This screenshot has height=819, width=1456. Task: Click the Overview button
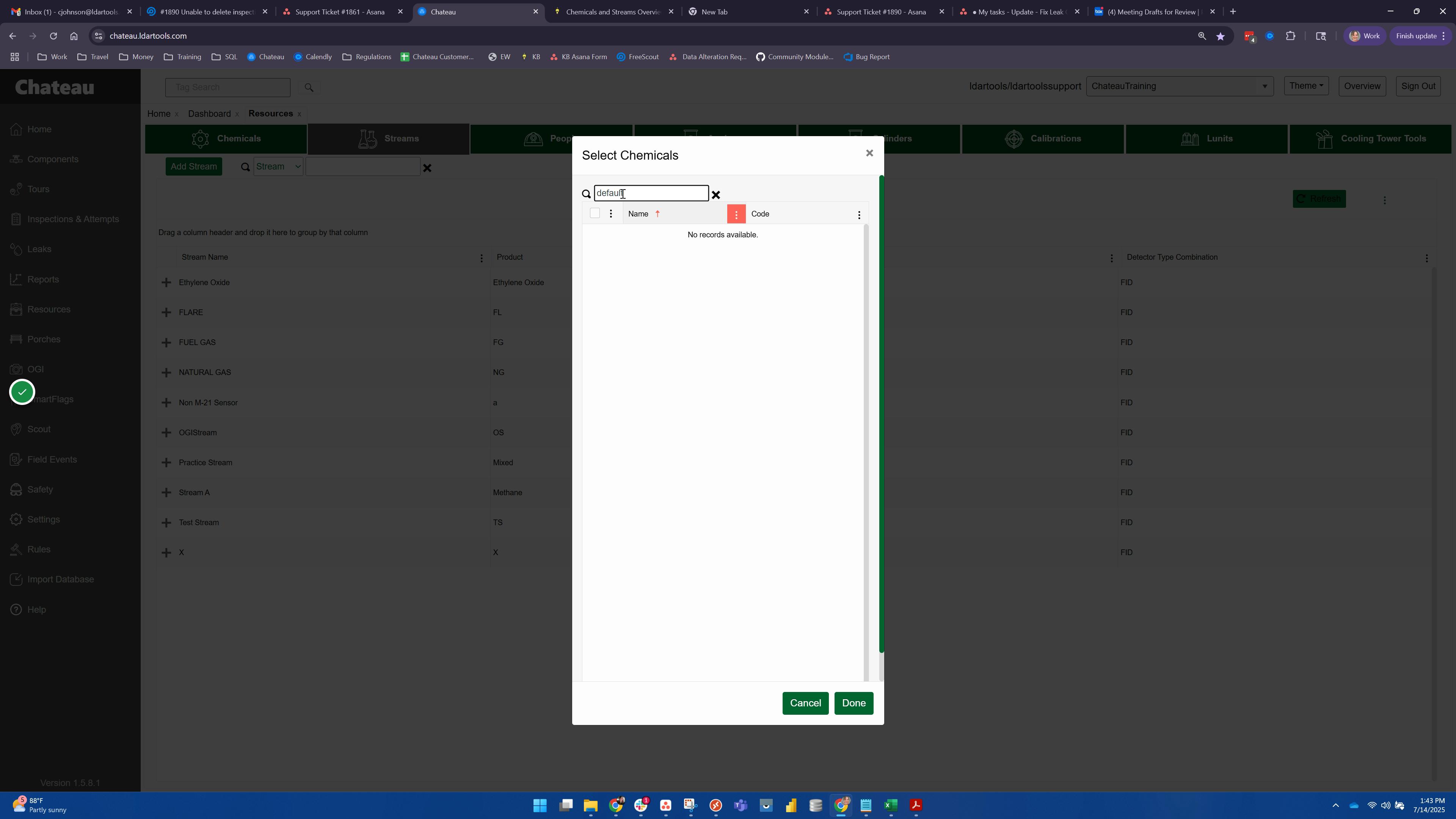(1362, 86)
